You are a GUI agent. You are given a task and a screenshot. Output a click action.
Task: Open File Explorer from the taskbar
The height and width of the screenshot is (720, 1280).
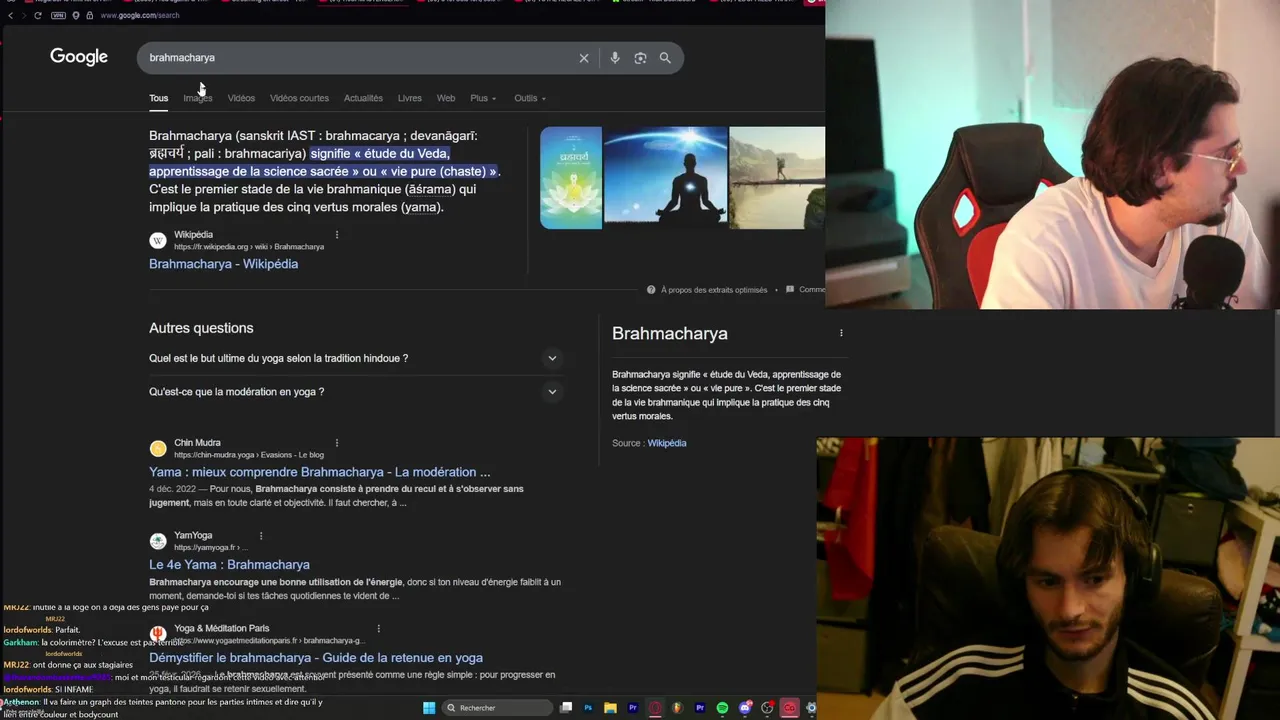point(610,708)
